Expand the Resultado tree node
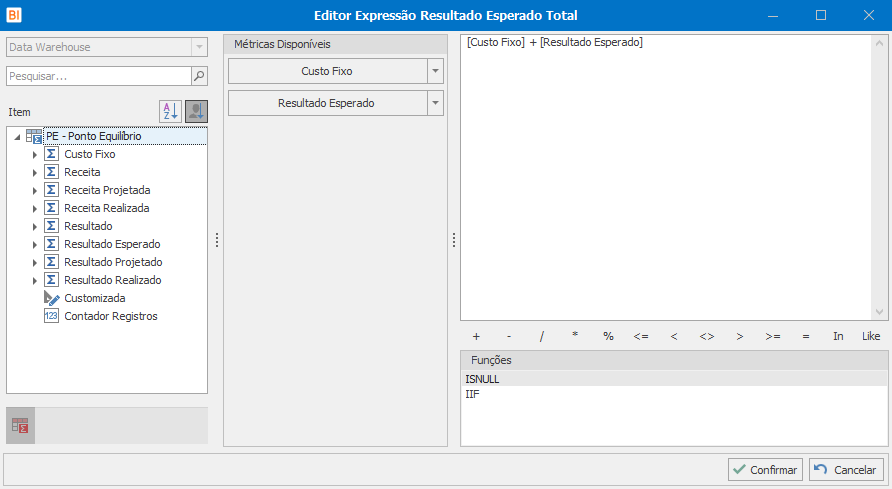Screen dimensions: 892x489 coord(35,226)
